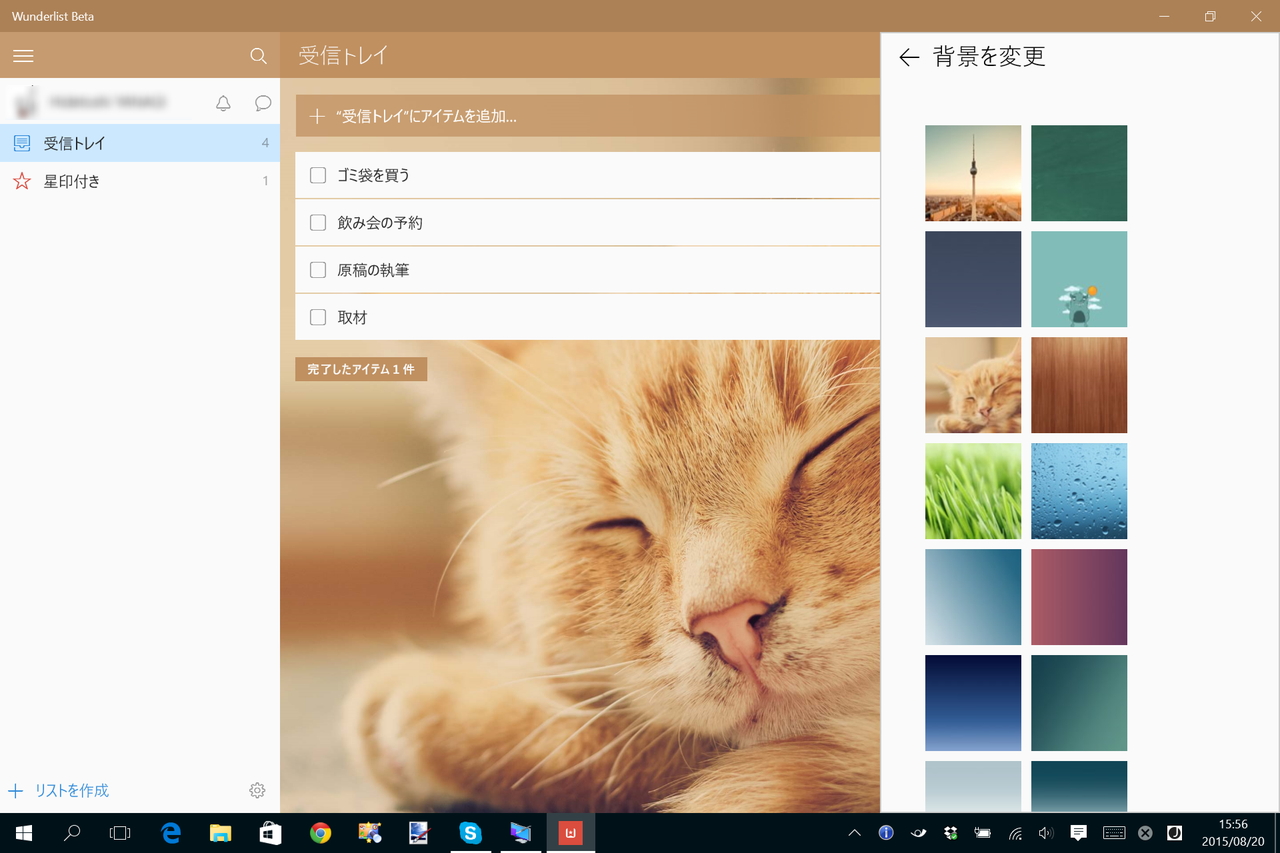The image size is (1280, 853).
Task: Open the Windows Start menu
Action: pyautogui.click(x=23, y=832)
